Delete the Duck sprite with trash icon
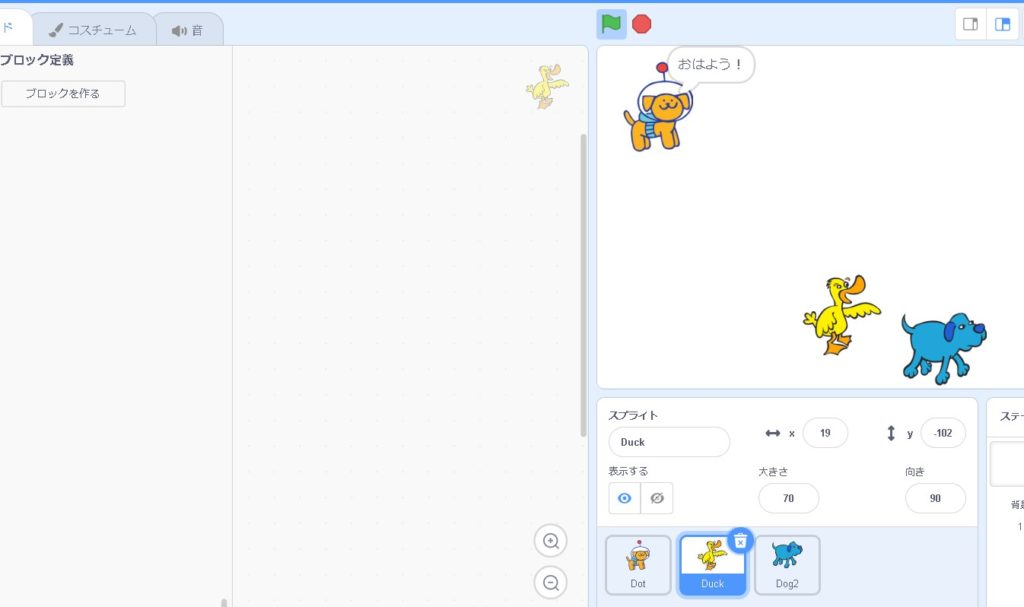 click(740, 541)
